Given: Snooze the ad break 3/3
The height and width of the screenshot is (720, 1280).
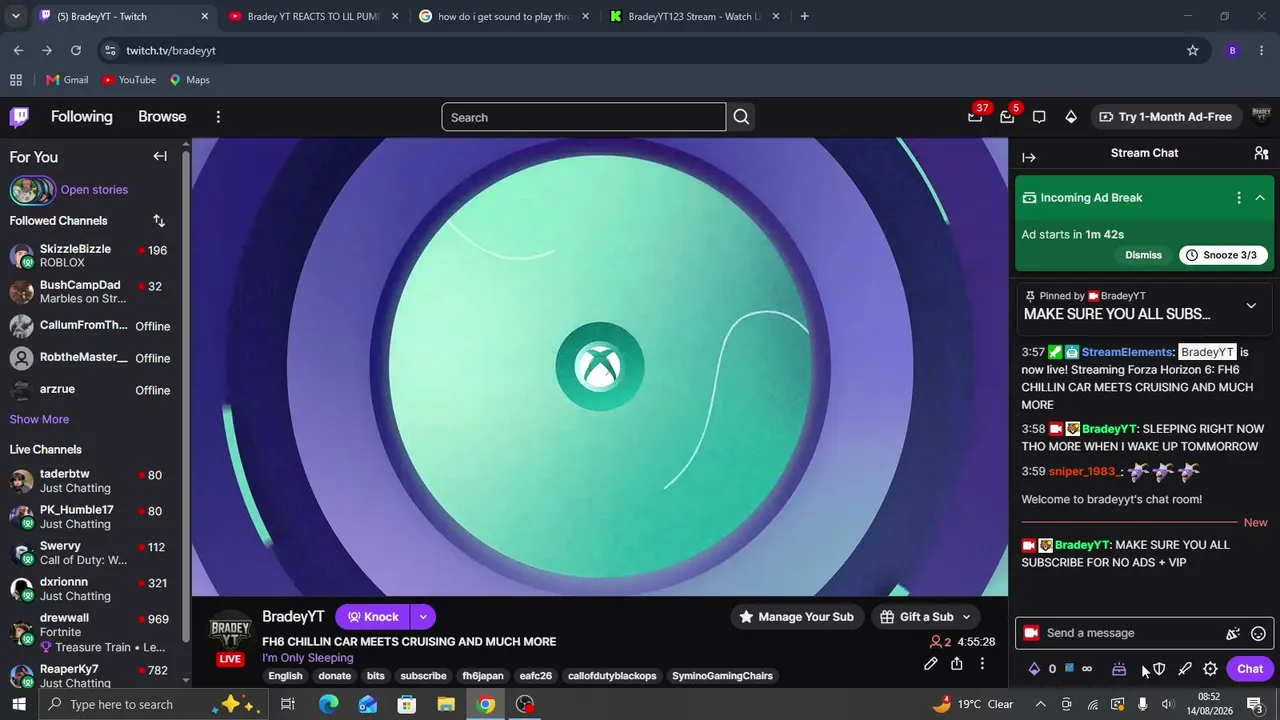Looking at the screenshot, I should (x=1224, y=255).
